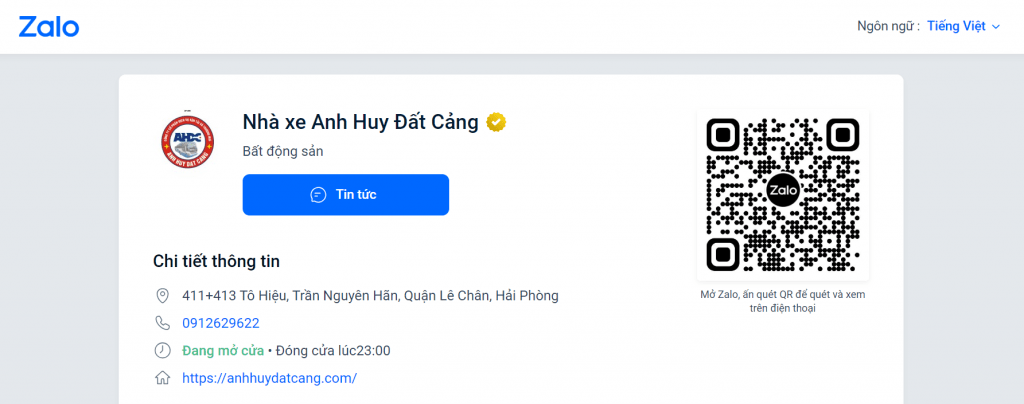Click the gold verified badge beside the name
This screenshot has width=1024, height=404.
[x=496, y=122]
